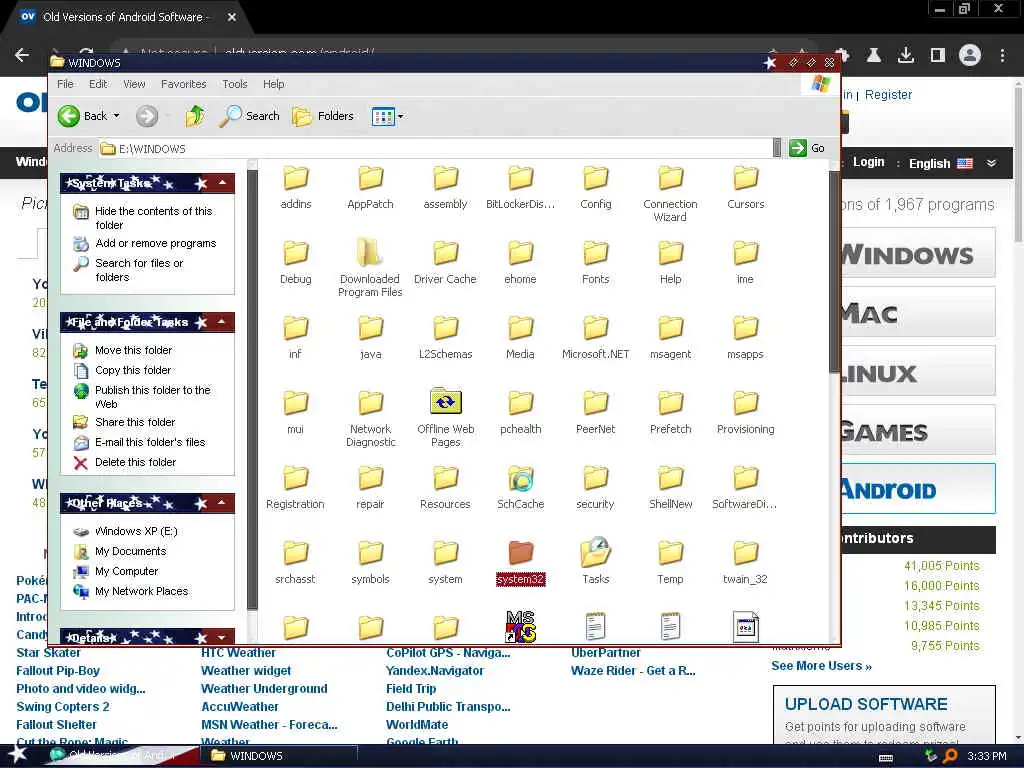Open My Documents in Other Places
This screenshot has width=1024, height=768.
coord(131,551)
